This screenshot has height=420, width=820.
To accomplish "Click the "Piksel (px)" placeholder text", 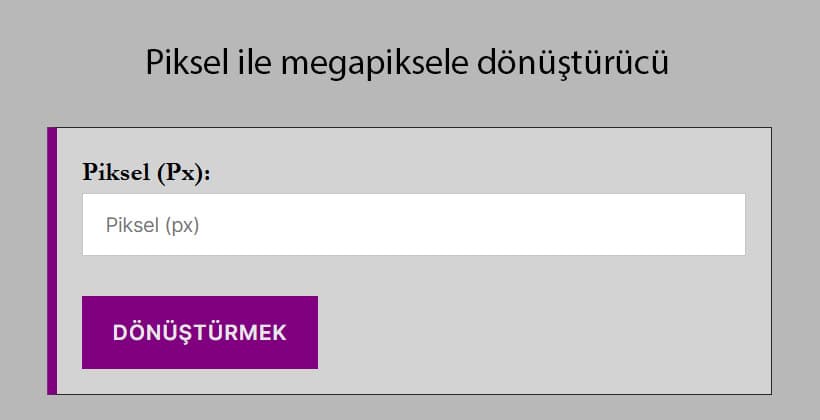I will tap(153, 226).
